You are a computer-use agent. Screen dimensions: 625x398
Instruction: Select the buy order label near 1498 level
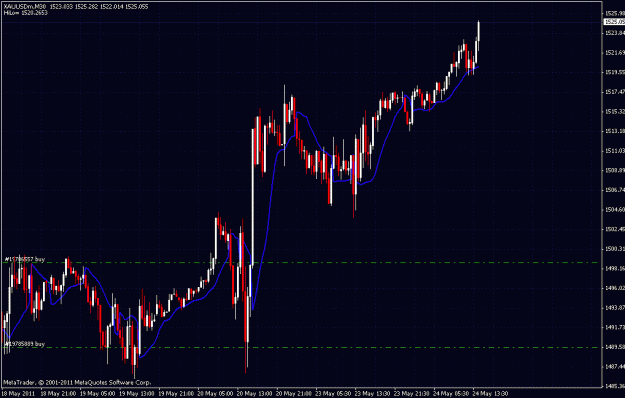(25, 259)
